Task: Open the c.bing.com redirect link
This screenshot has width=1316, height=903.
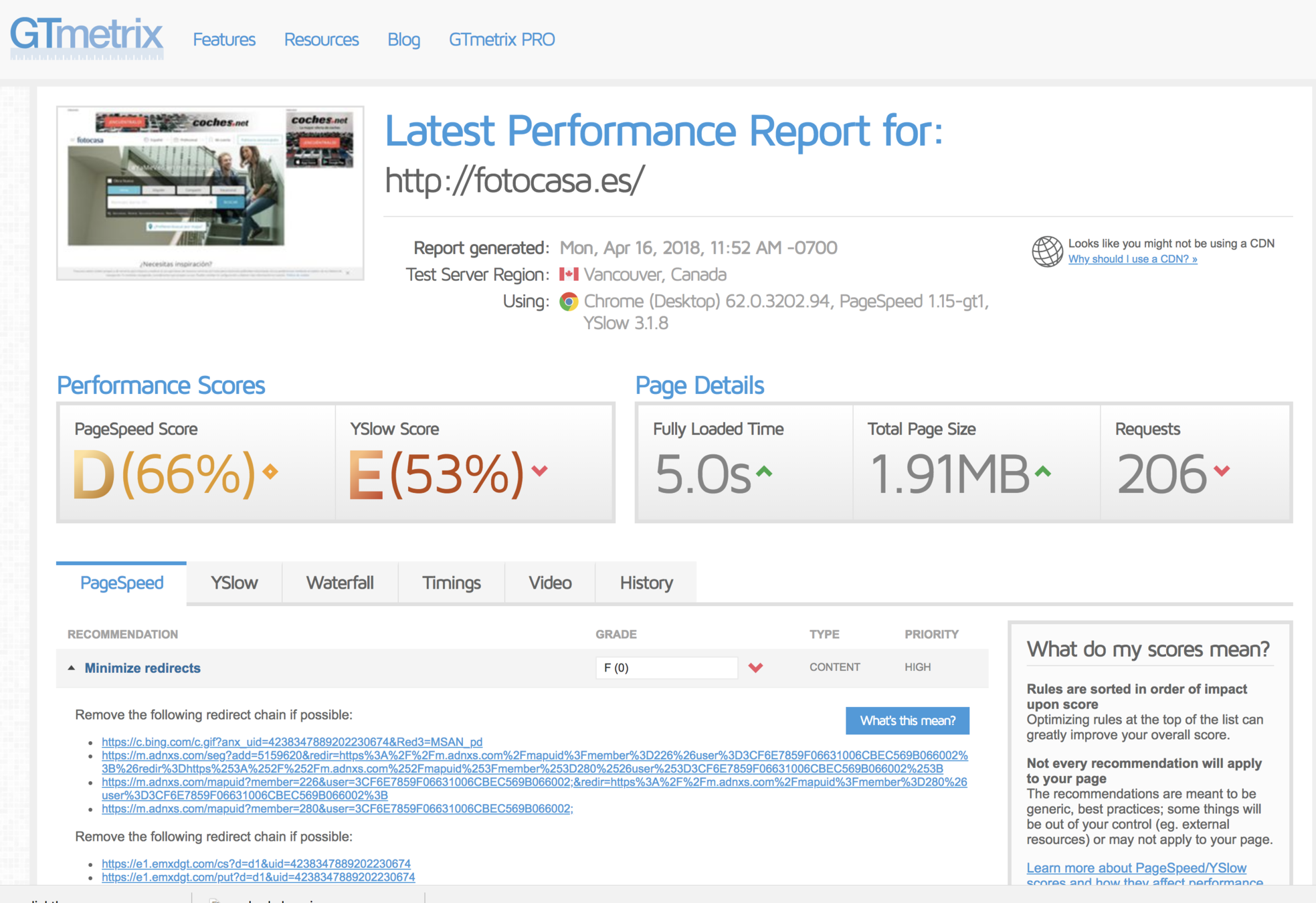Action: (x=292, y=742)
